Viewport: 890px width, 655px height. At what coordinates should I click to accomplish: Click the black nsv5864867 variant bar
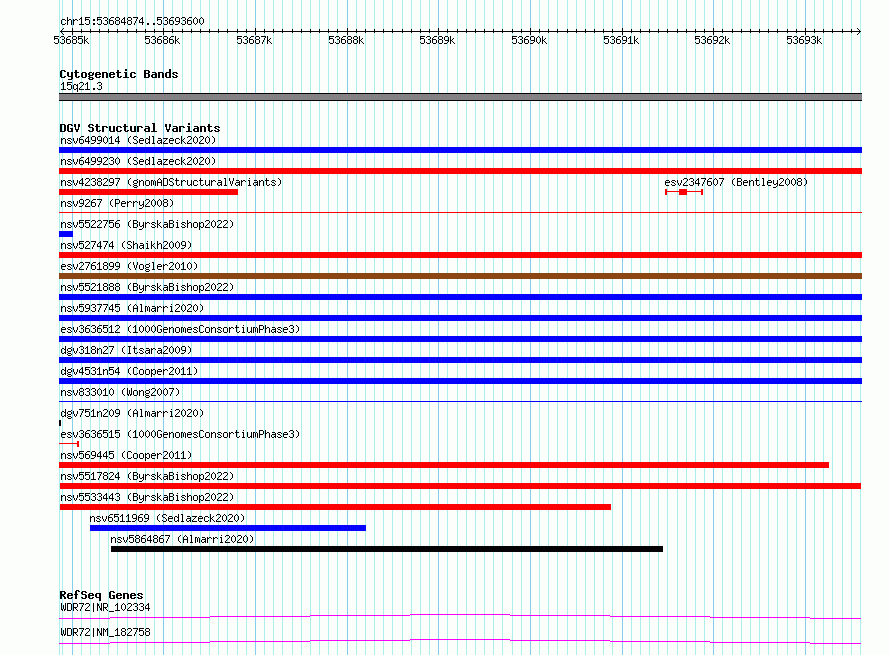coord(387,549)
